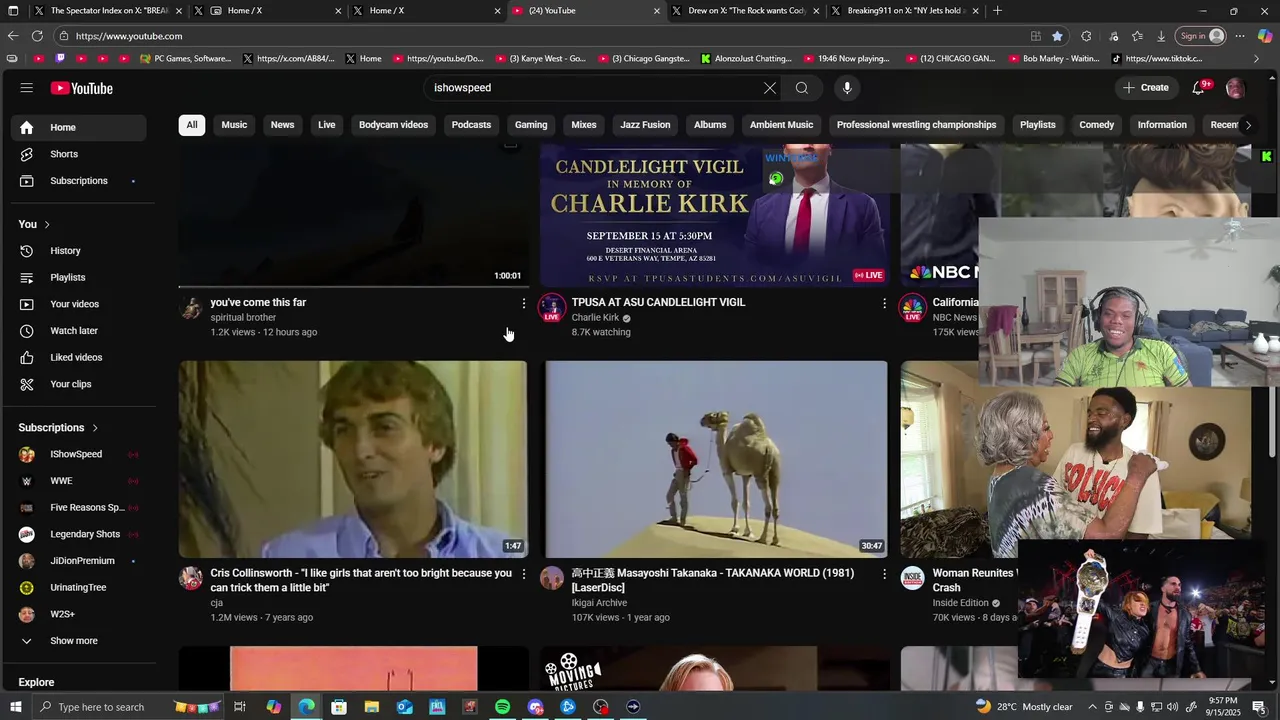The height and width of the screenshot is (720, 1280).
Task: Click the YouTube logo
Action: (82, 88)
